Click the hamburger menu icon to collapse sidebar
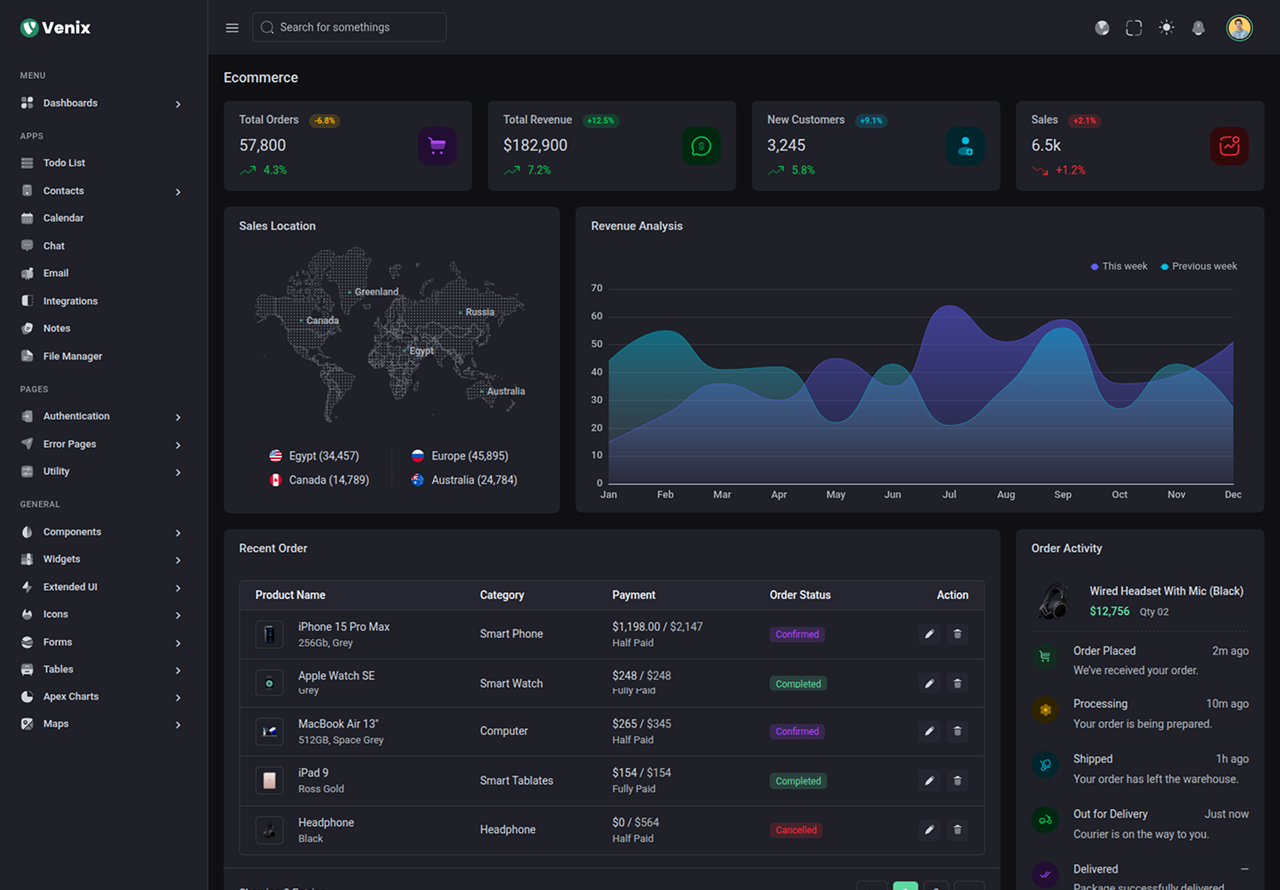The height and width of the screenshot is (890, 1280). (232, 28)
